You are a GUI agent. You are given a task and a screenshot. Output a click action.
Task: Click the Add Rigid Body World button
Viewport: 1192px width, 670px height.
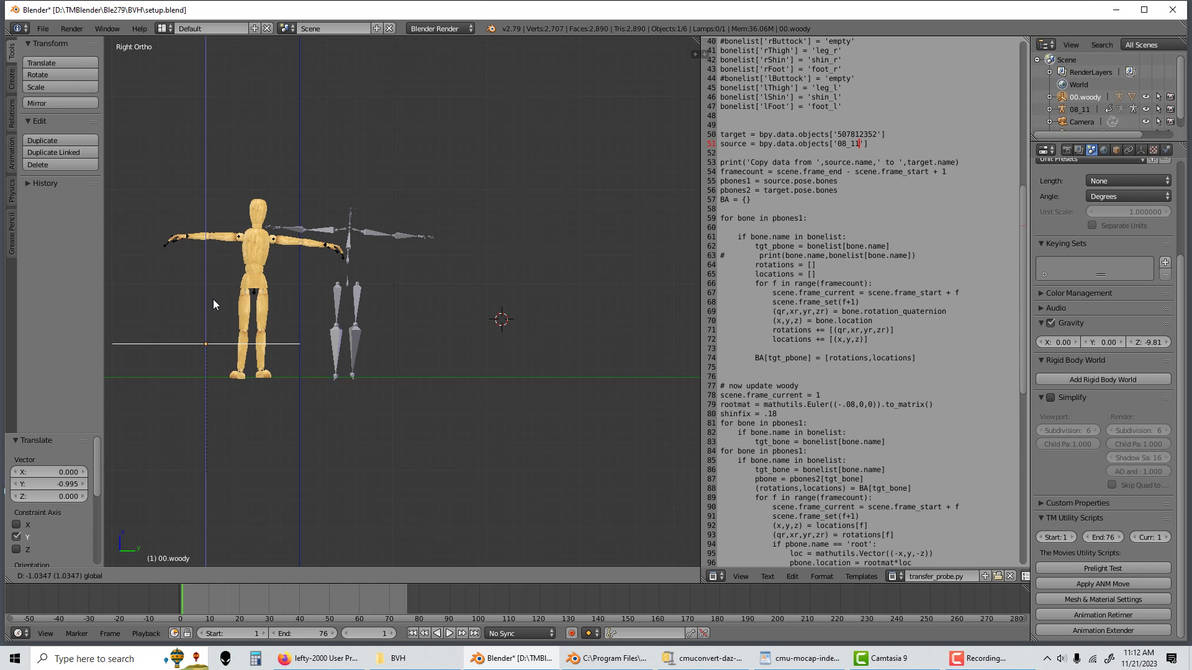(x=1103, y=379)
